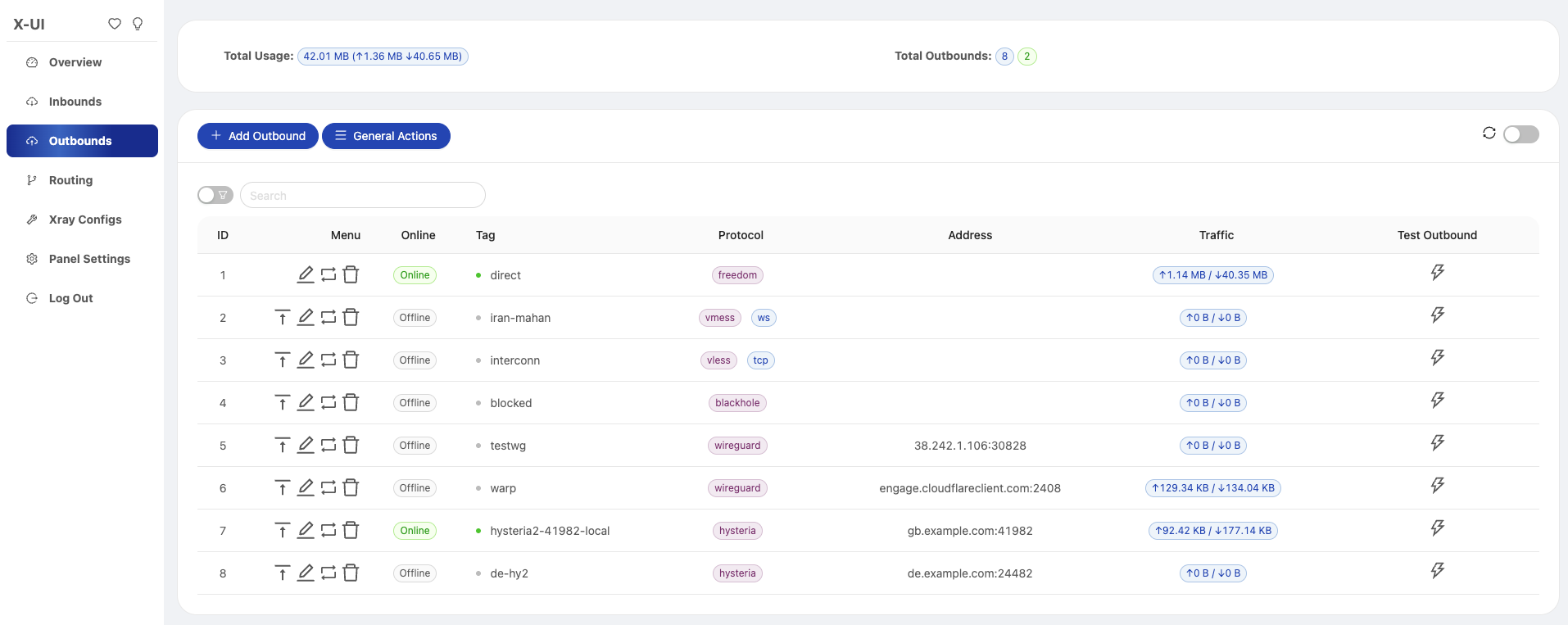Log out from the sidebar
The image size is (1568, 625).
(x=82, y=298)
